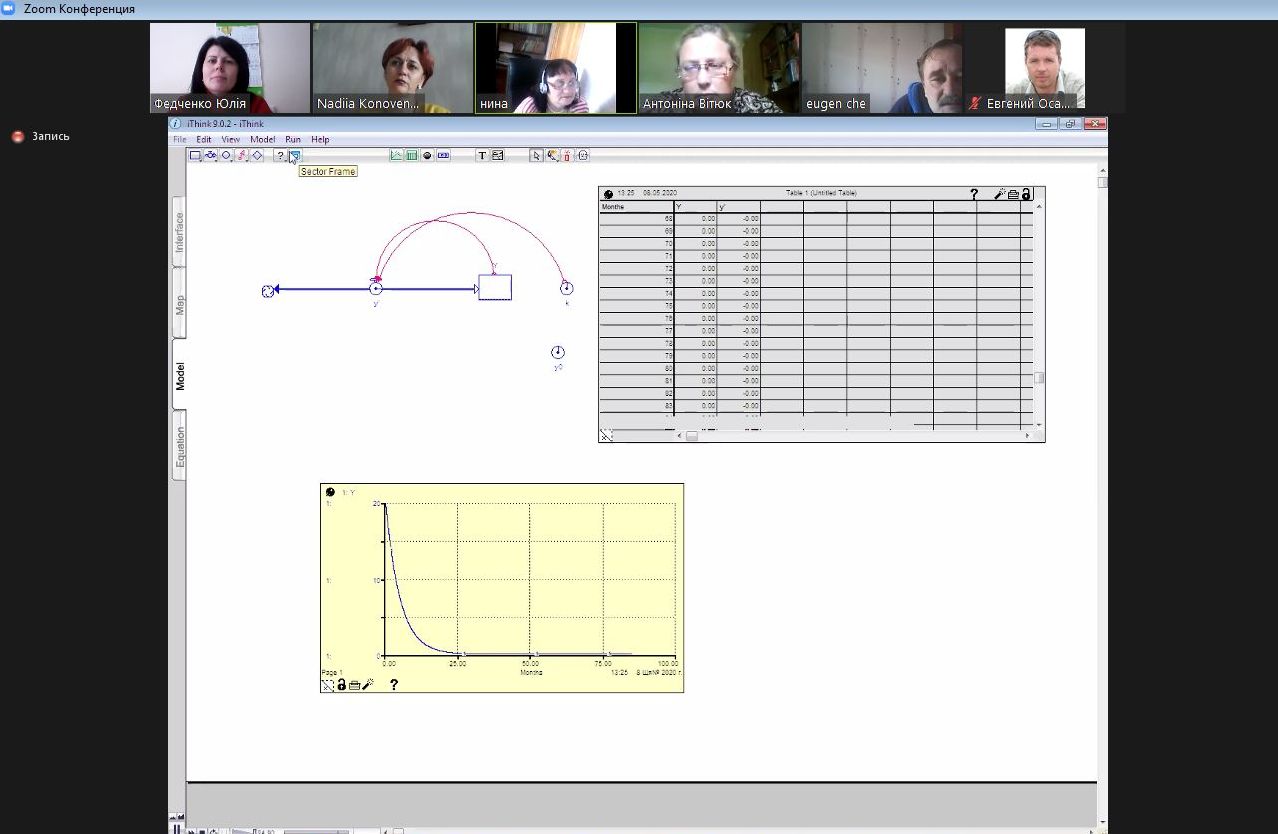Select the Sector Frame tool

tap(295, 155)
